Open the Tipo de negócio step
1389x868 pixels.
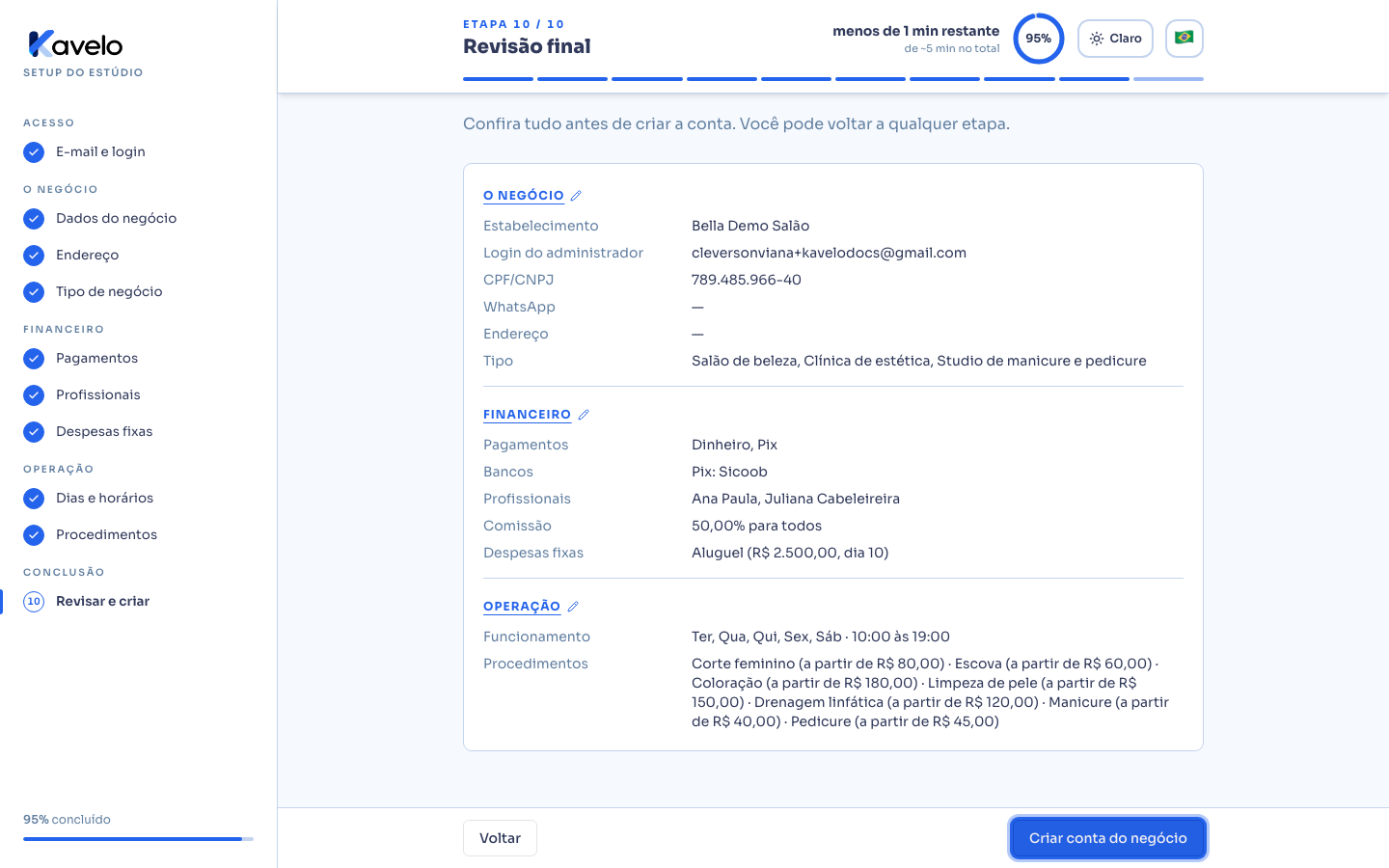tap(109, 292)
